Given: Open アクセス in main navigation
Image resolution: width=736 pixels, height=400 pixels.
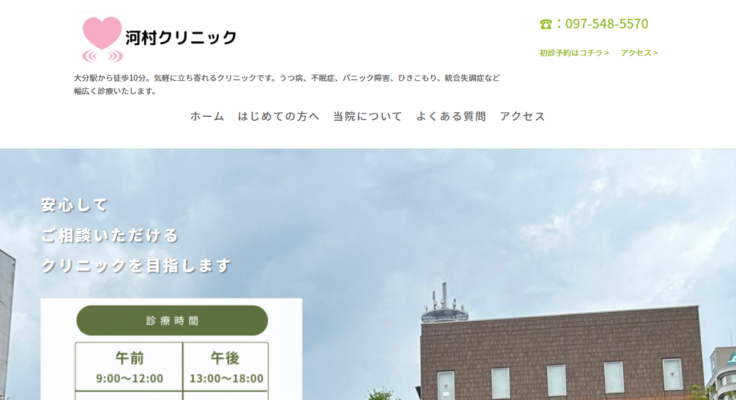Looking at the screenshot, I should [522, 116].
